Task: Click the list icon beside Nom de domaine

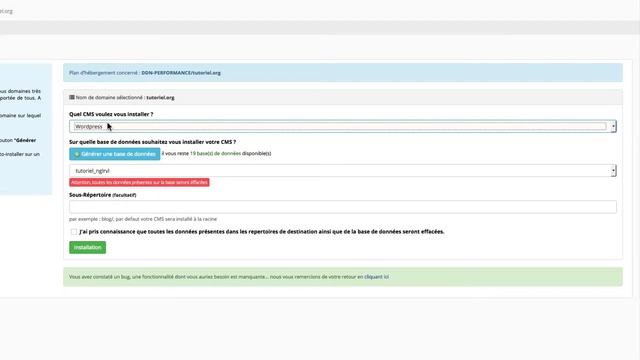Action: [x=72, y=97]
